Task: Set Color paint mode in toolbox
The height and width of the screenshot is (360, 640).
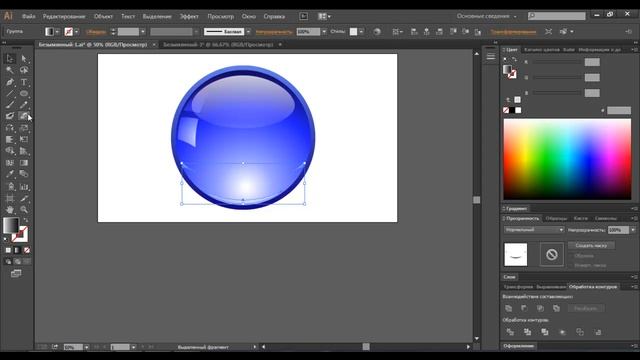Action: click(9, 250)
